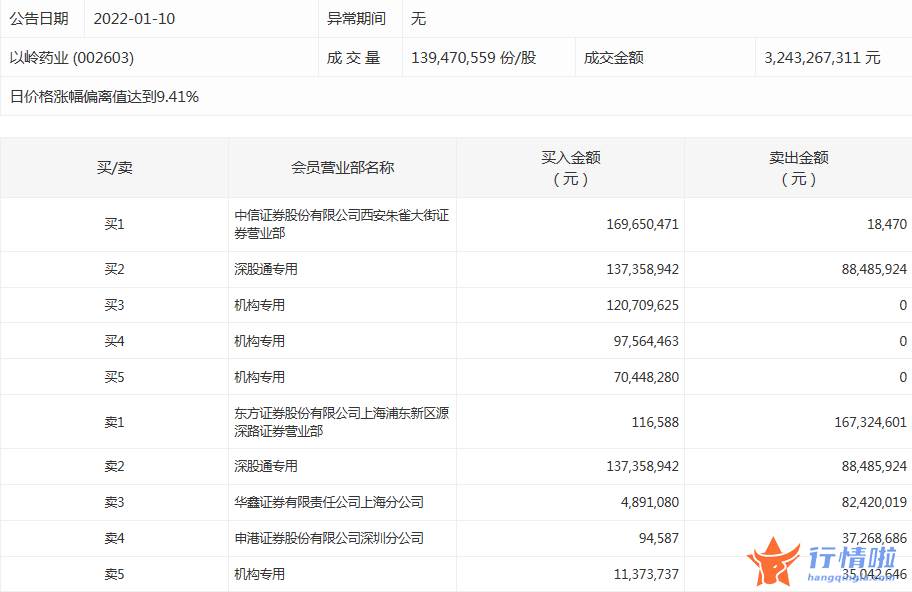Select buy amount 70,448,280
The width and height of the screenshot is (912, 592).
646,377
